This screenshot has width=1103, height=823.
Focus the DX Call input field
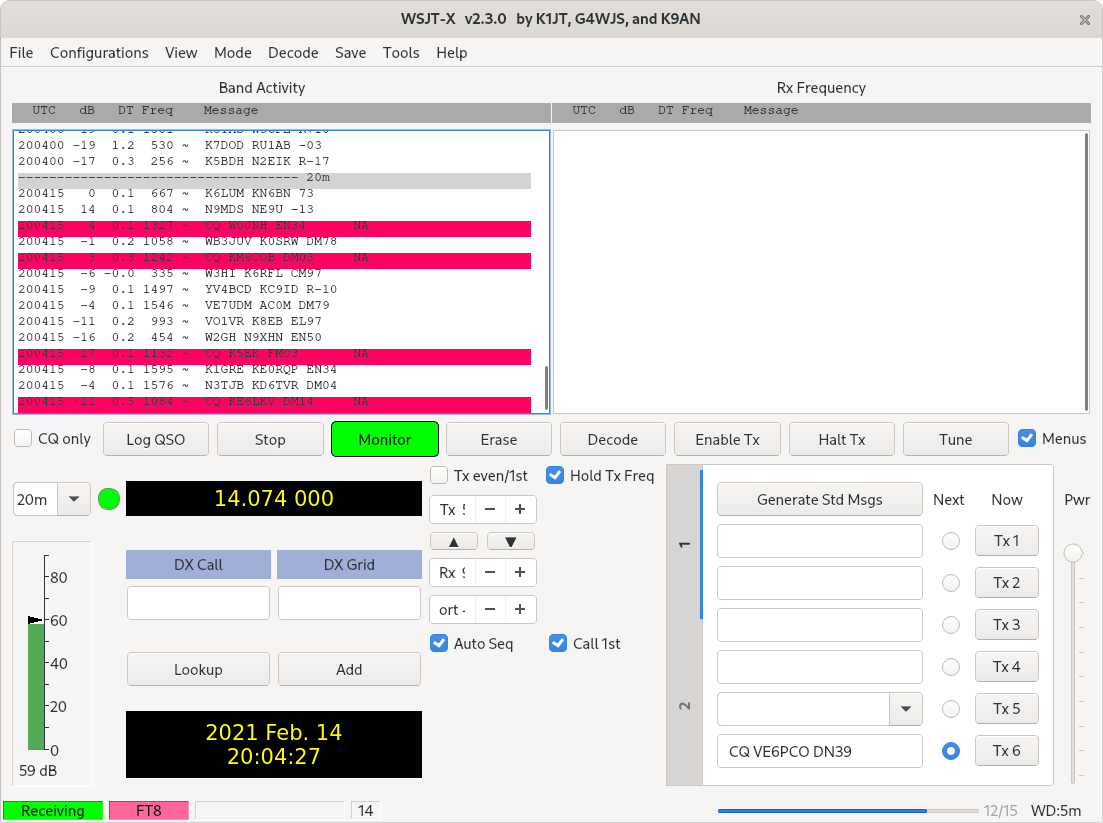pyautogui.click(x=198, y=603)
